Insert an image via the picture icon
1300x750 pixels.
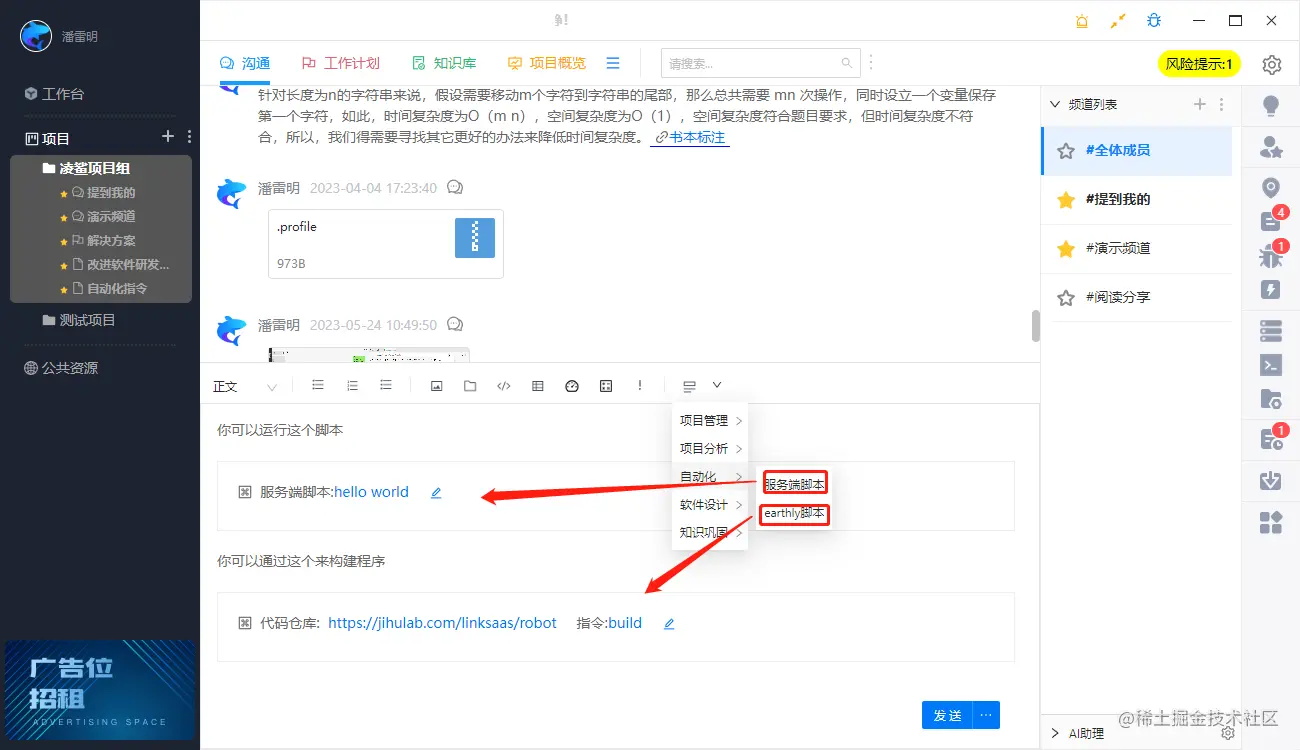(x=437, y=386)
